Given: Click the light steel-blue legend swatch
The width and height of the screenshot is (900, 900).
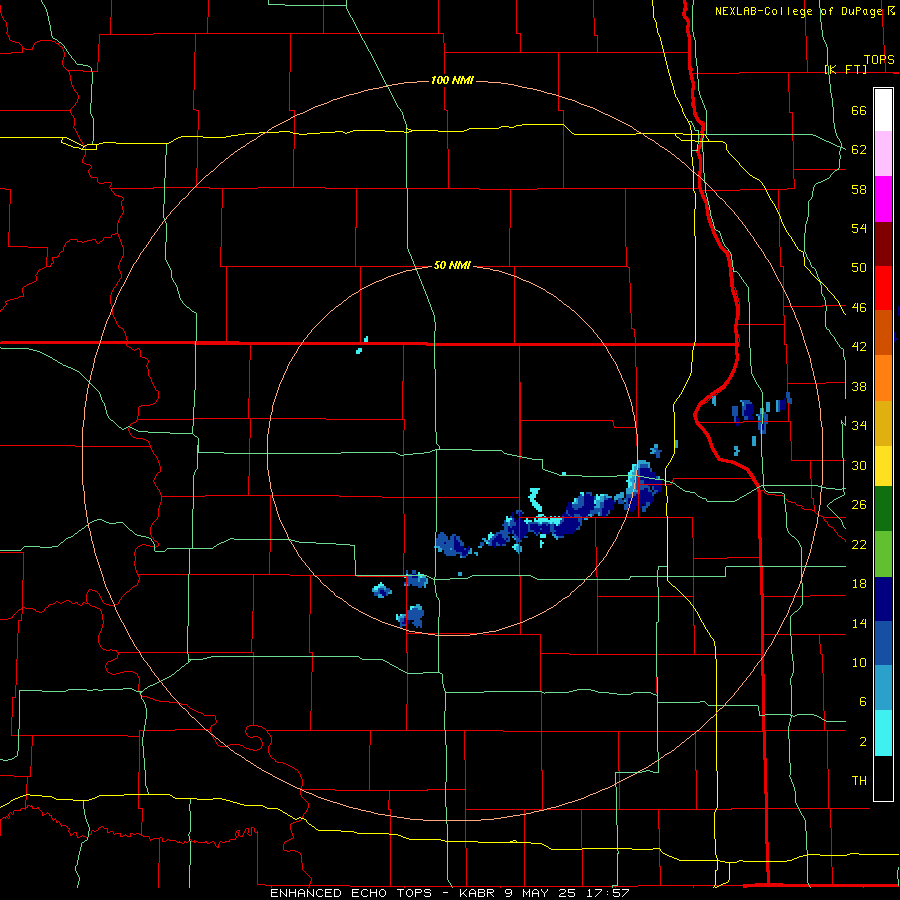Looking at the screenshot, I should 883,688.
